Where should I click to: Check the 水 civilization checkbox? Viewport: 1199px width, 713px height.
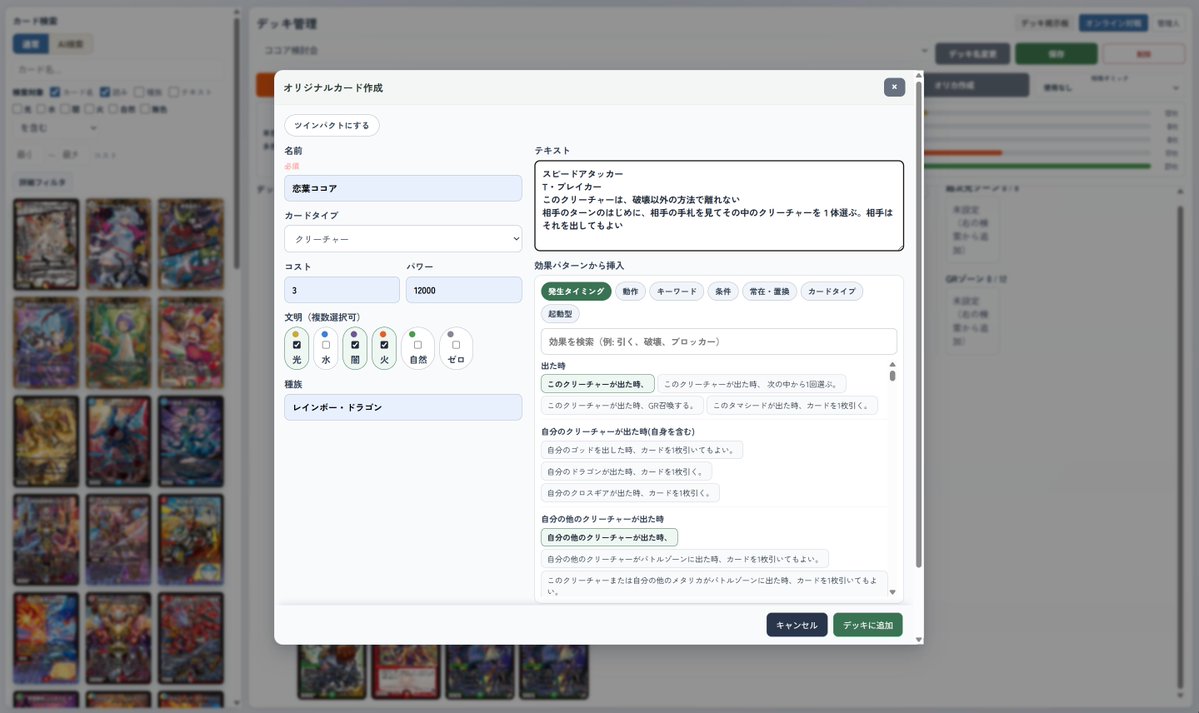point(326,345)
